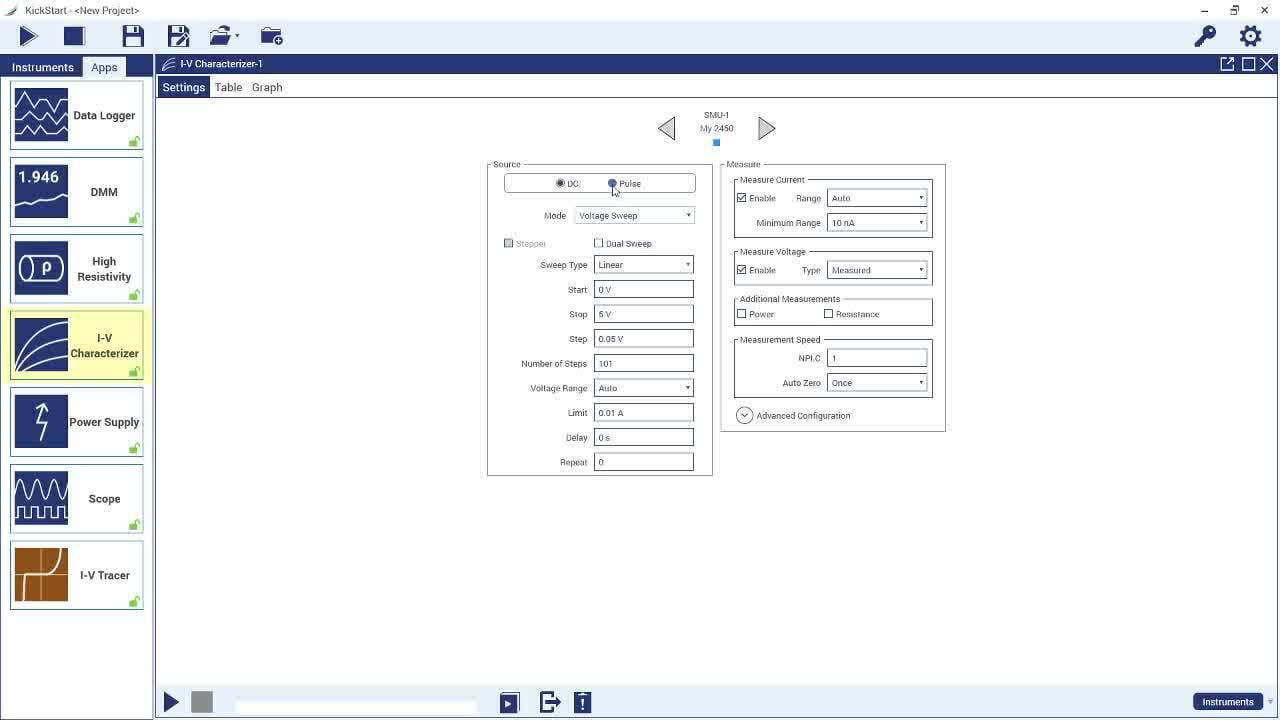The width and height of the screenshot is (1280, 720).
Task: Launch the Scope app
Action: tap(77, 498)
